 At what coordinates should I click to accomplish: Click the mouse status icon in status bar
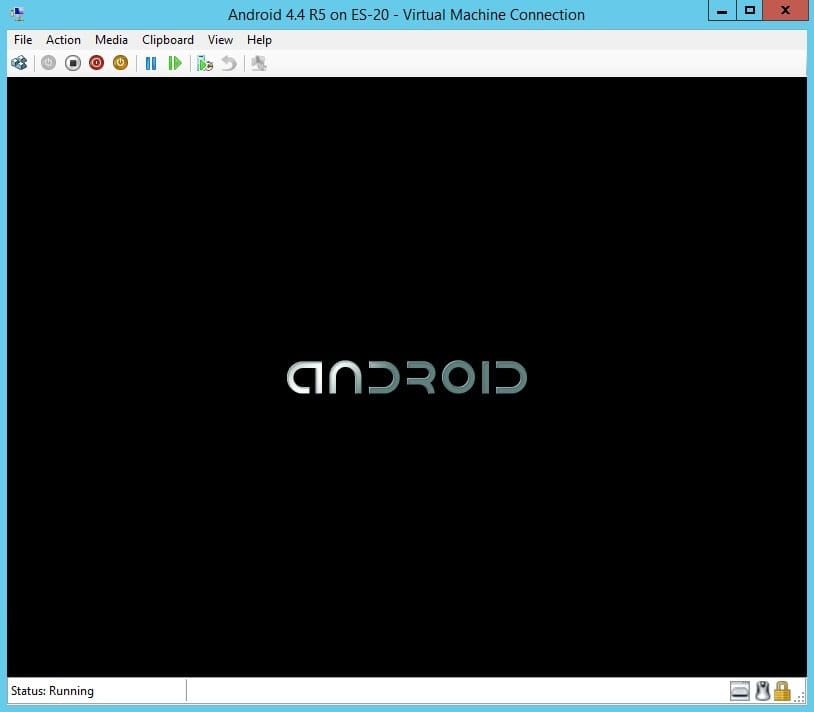pyautogui.click(x=762, y=691)
